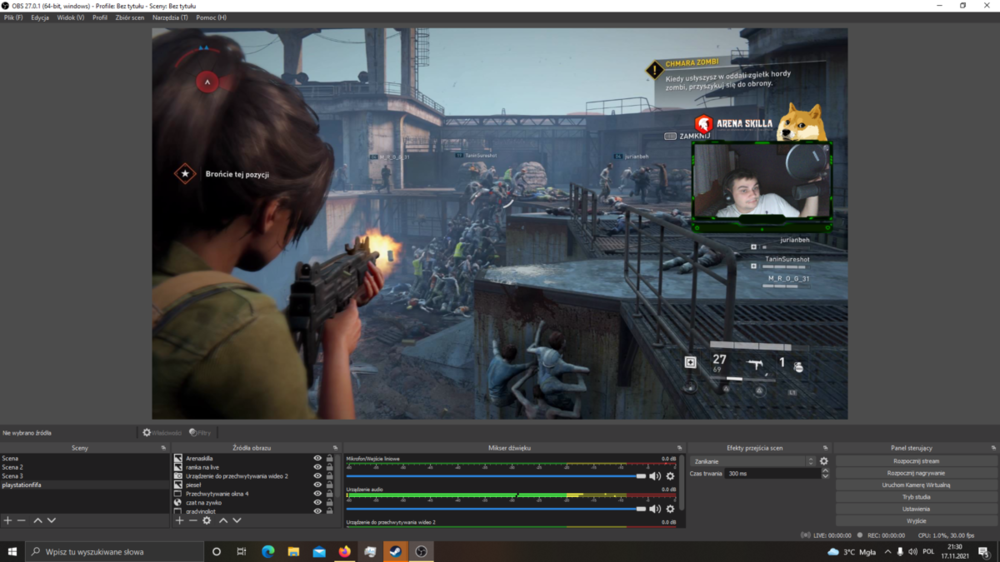Select Scena 2 in scenes list
This screenshot has width=1000, height=562.
(x=84, y=467)
